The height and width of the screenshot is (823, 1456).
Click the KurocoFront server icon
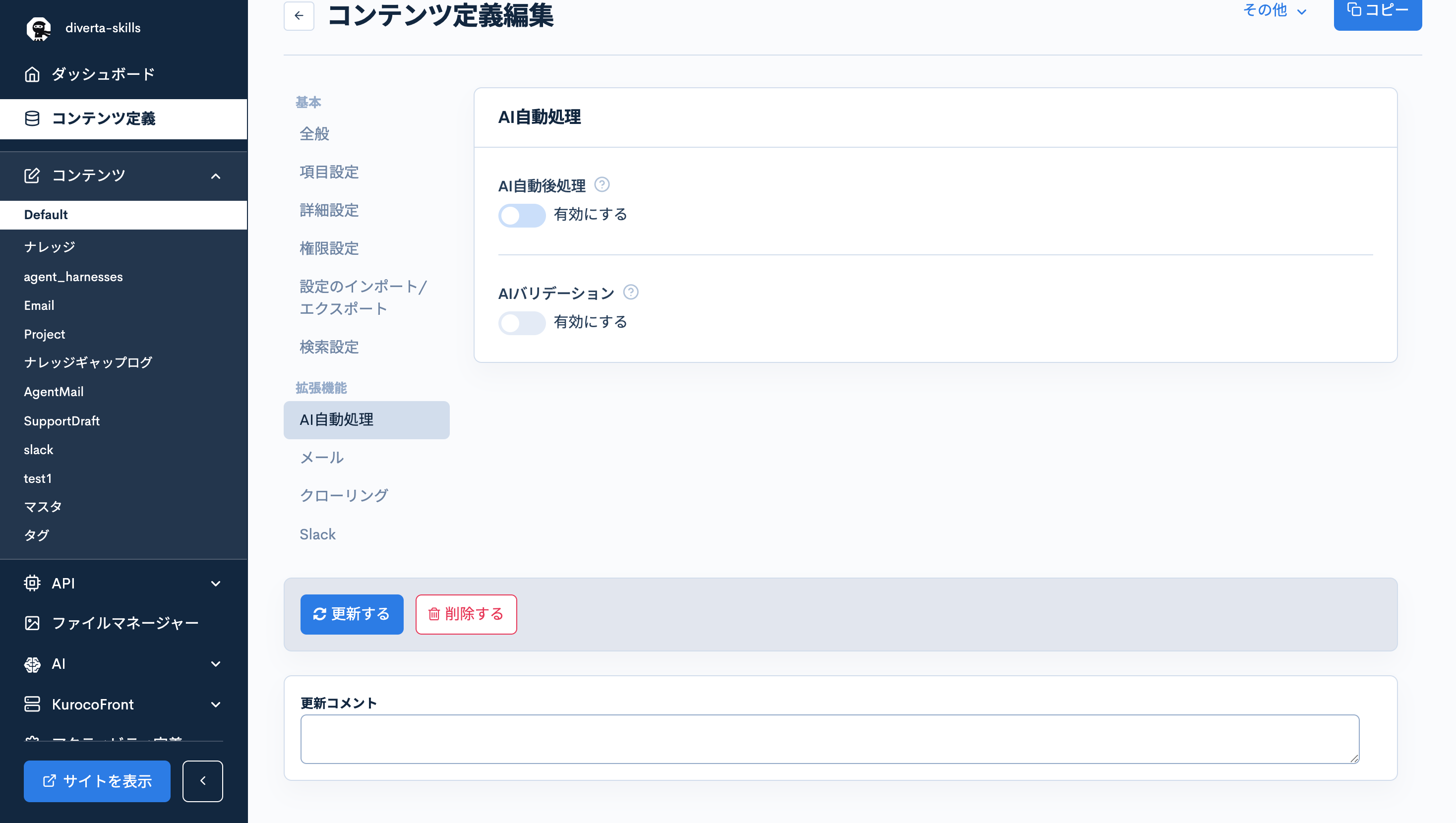click(x=32, y=705)
